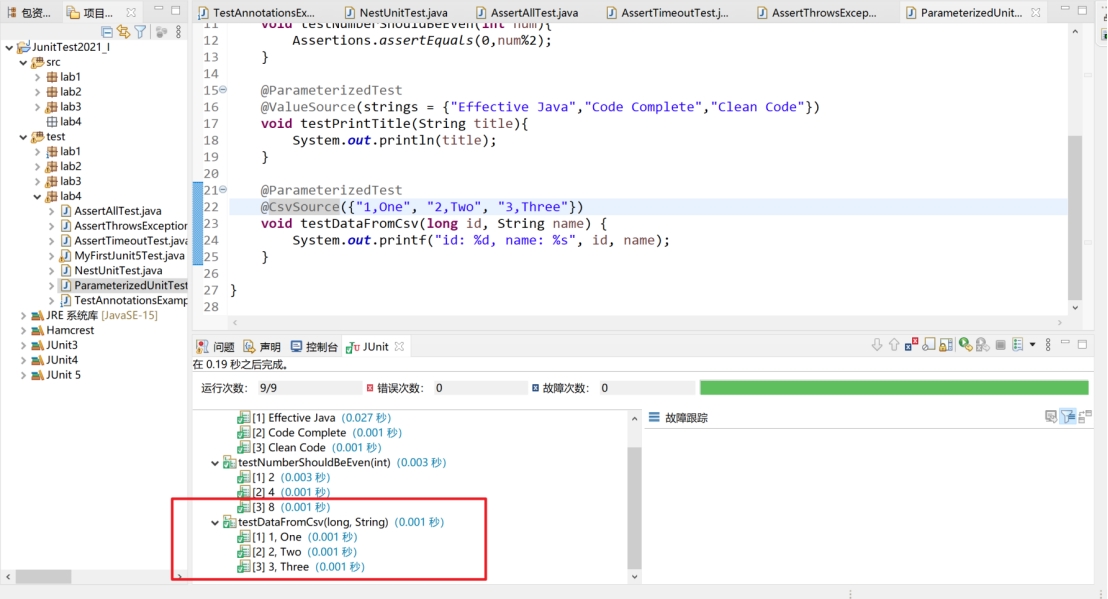1108x599 pixels.
Task: Rerun only the failed tests
Action: click(981, 343)
